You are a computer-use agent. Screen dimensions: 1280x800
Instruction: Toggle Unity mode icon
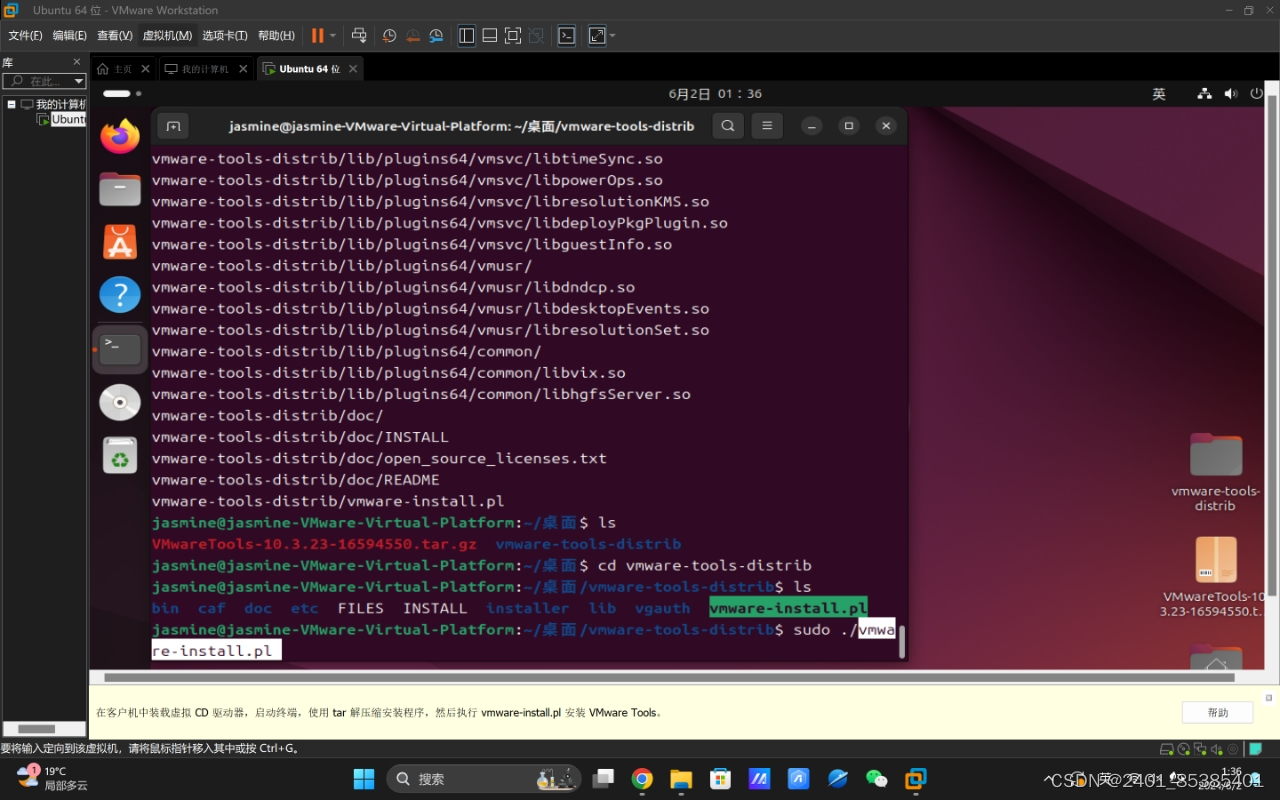click(536, 35)
